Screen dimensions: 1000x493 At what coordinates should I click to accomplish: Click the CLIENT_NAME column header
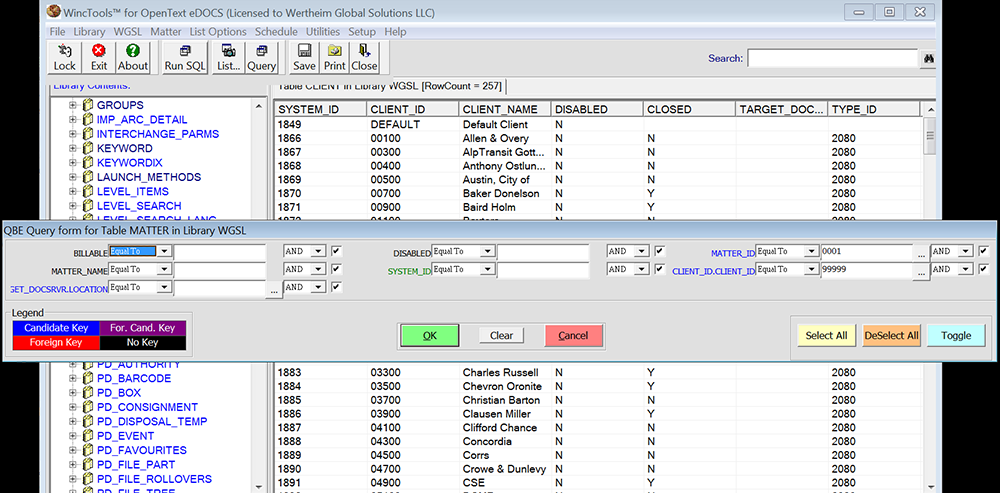[x=504, y=109]
